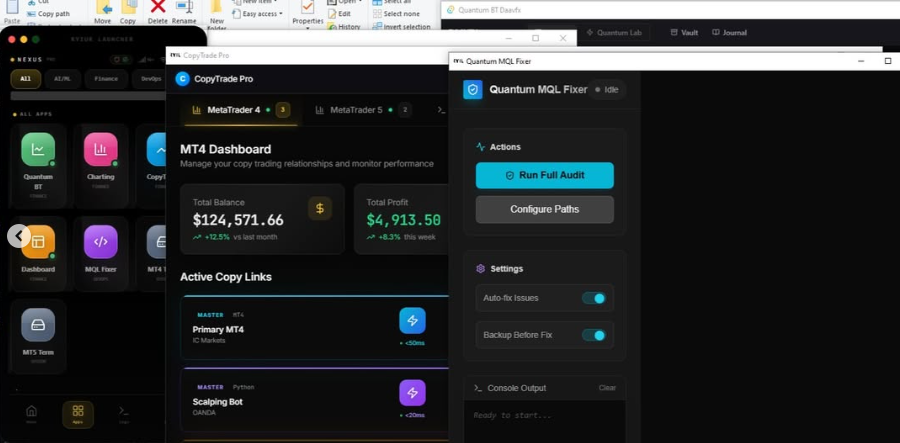The width and height of the screenshot is (900, 443).
Task: Click the launcher search bar
Action: [88, 96]
